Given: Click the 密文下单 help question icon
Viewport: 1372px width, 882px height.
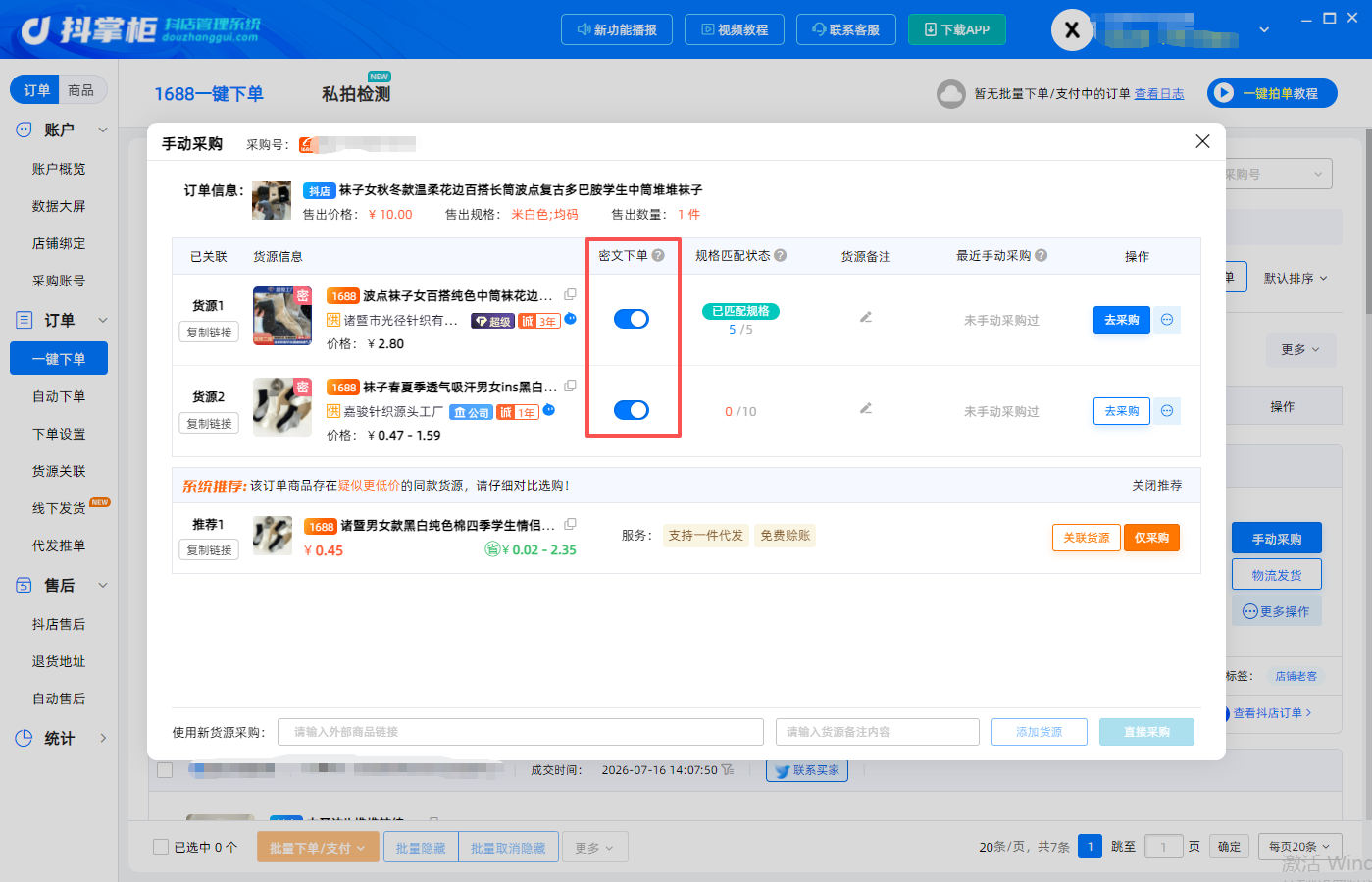Looking at the screenshot, I should pyautogui.click(x=658, y=255).
